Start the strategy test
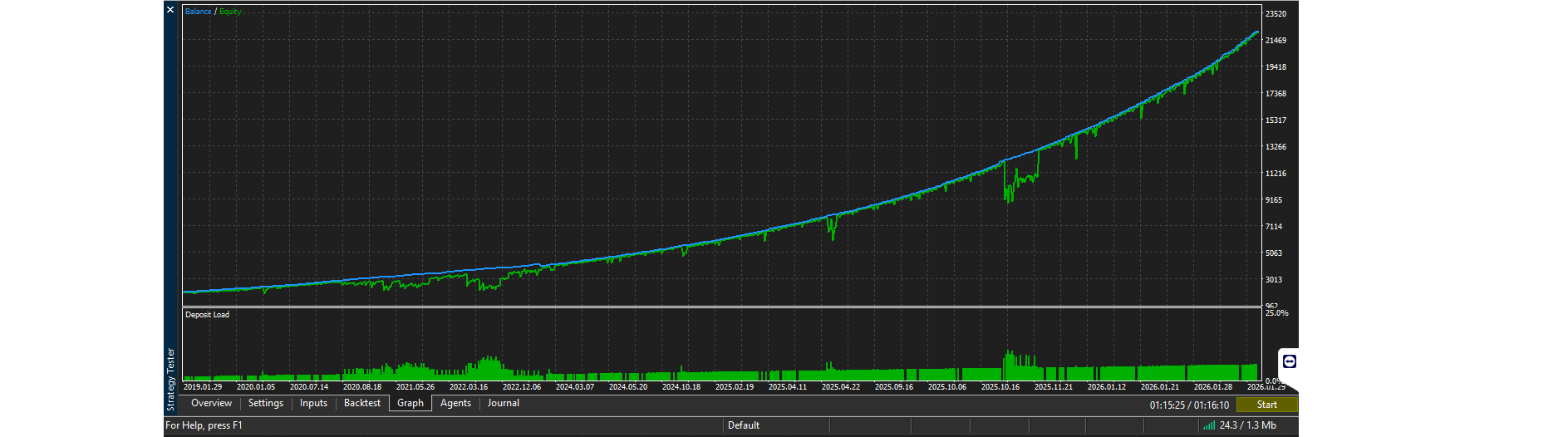The height and width of the screenshot is (437, 1568). (x=1266, y=405)
